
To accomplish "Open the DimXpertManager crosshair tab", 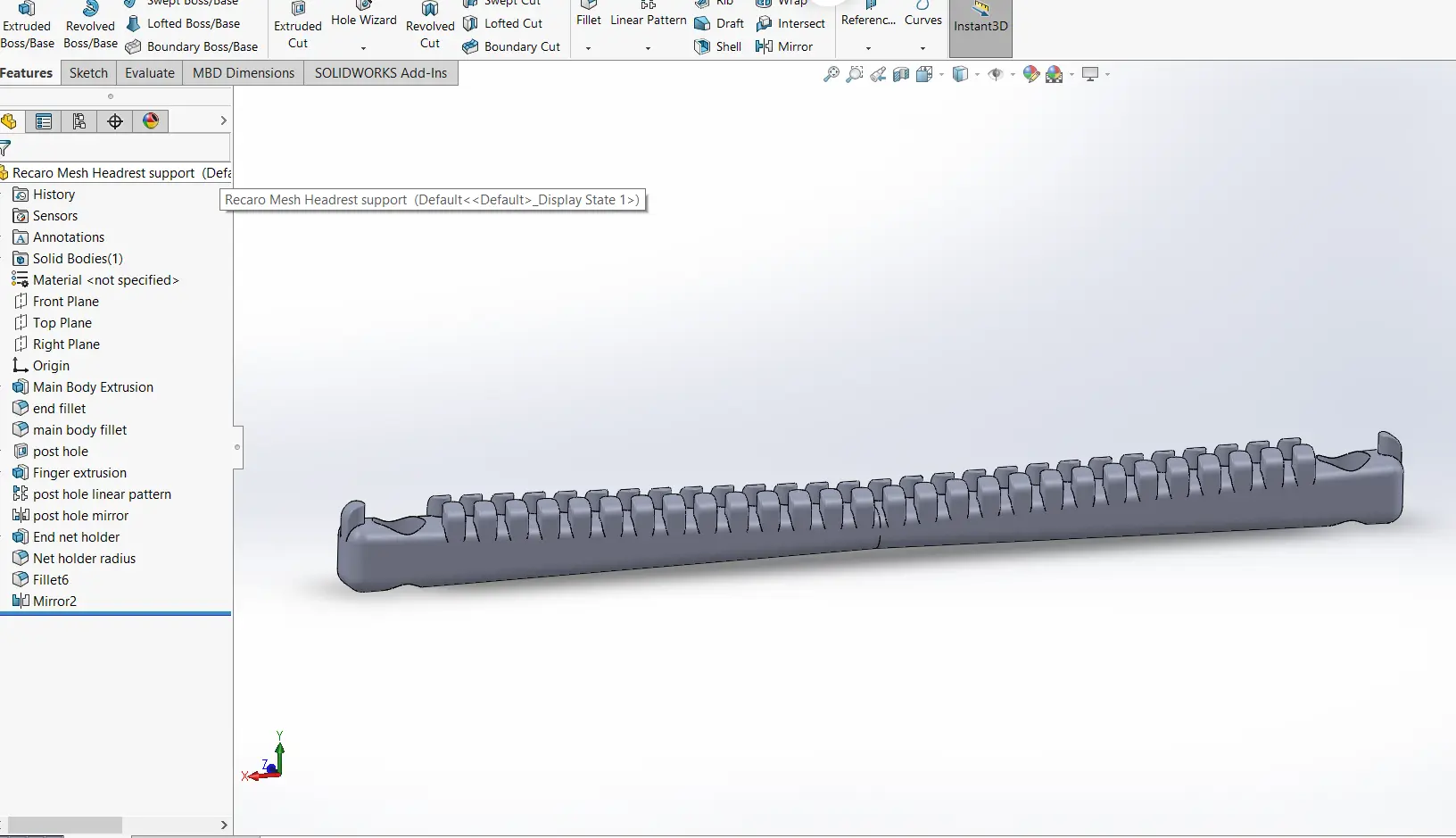I will [x=115, y=121].
